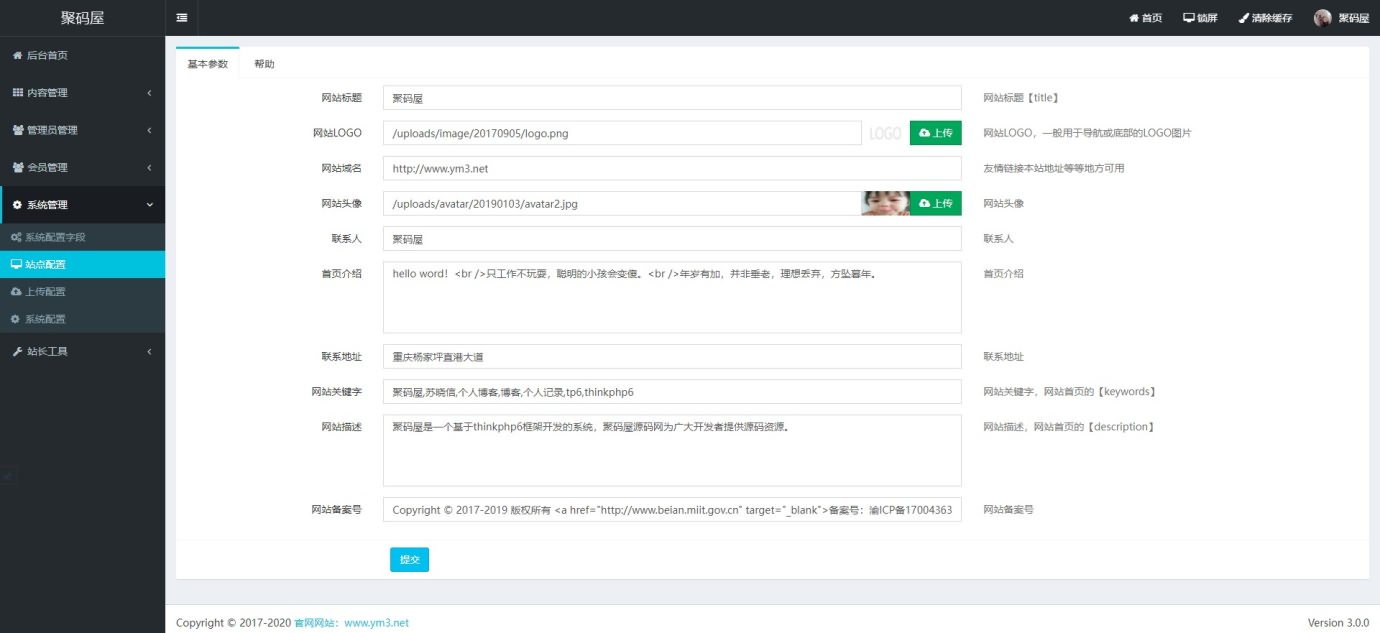The width and height of the screenshot is (1380, 633).
Task: Open 上传配置 submenu item
Action: coord(82,292)
